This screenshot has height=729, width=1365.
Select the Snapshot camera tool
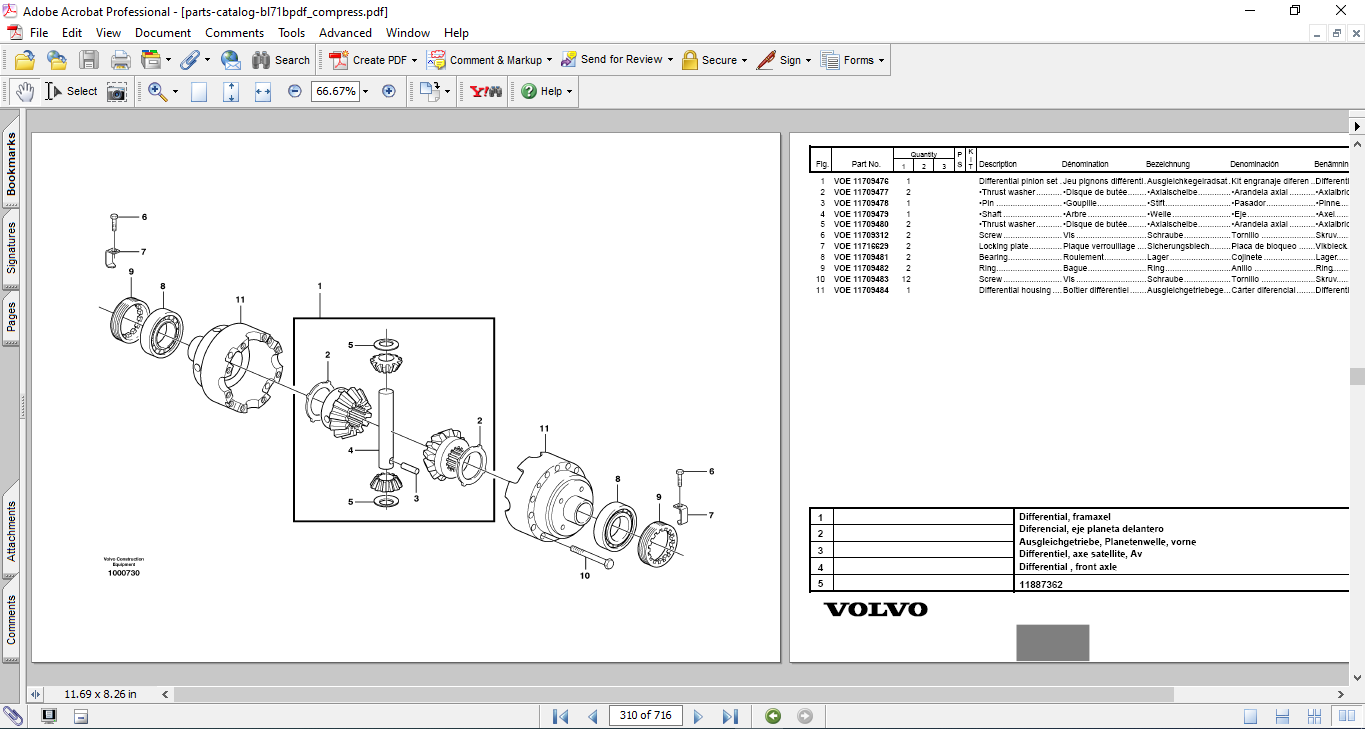click(117, 92)
